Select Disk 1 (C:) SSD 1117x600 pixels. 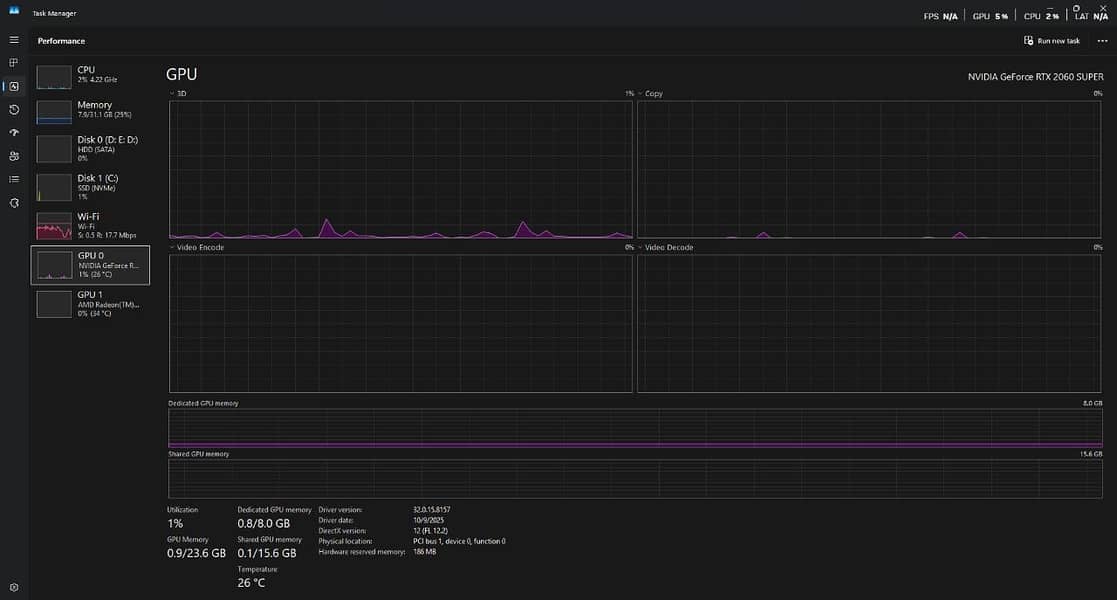point(90,187)
